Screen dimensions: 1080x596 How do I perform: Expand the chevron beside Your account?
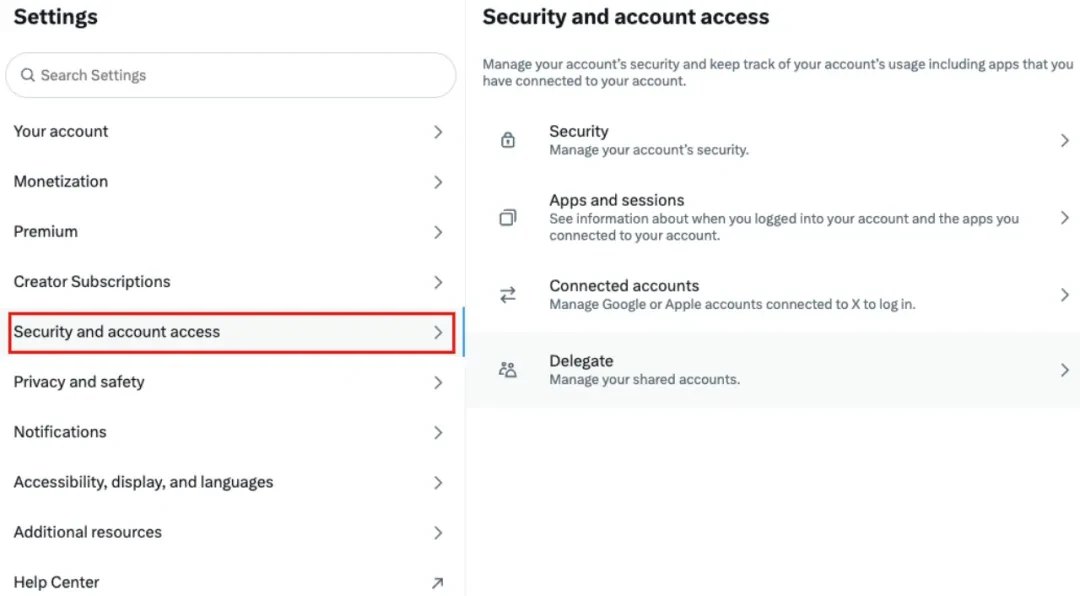[438, 132]
